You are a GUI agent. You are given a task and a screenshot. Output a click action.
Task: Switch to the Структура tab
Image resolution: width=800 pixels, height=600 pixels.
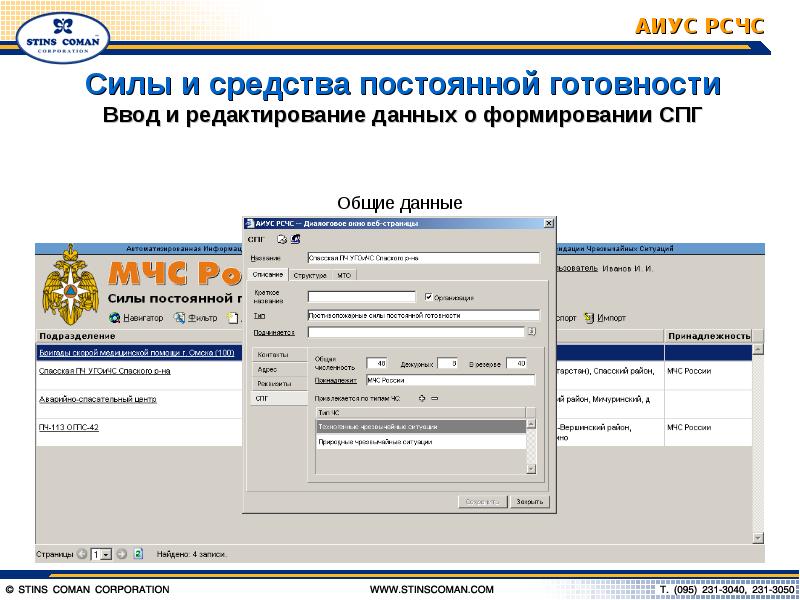[310, 276]
